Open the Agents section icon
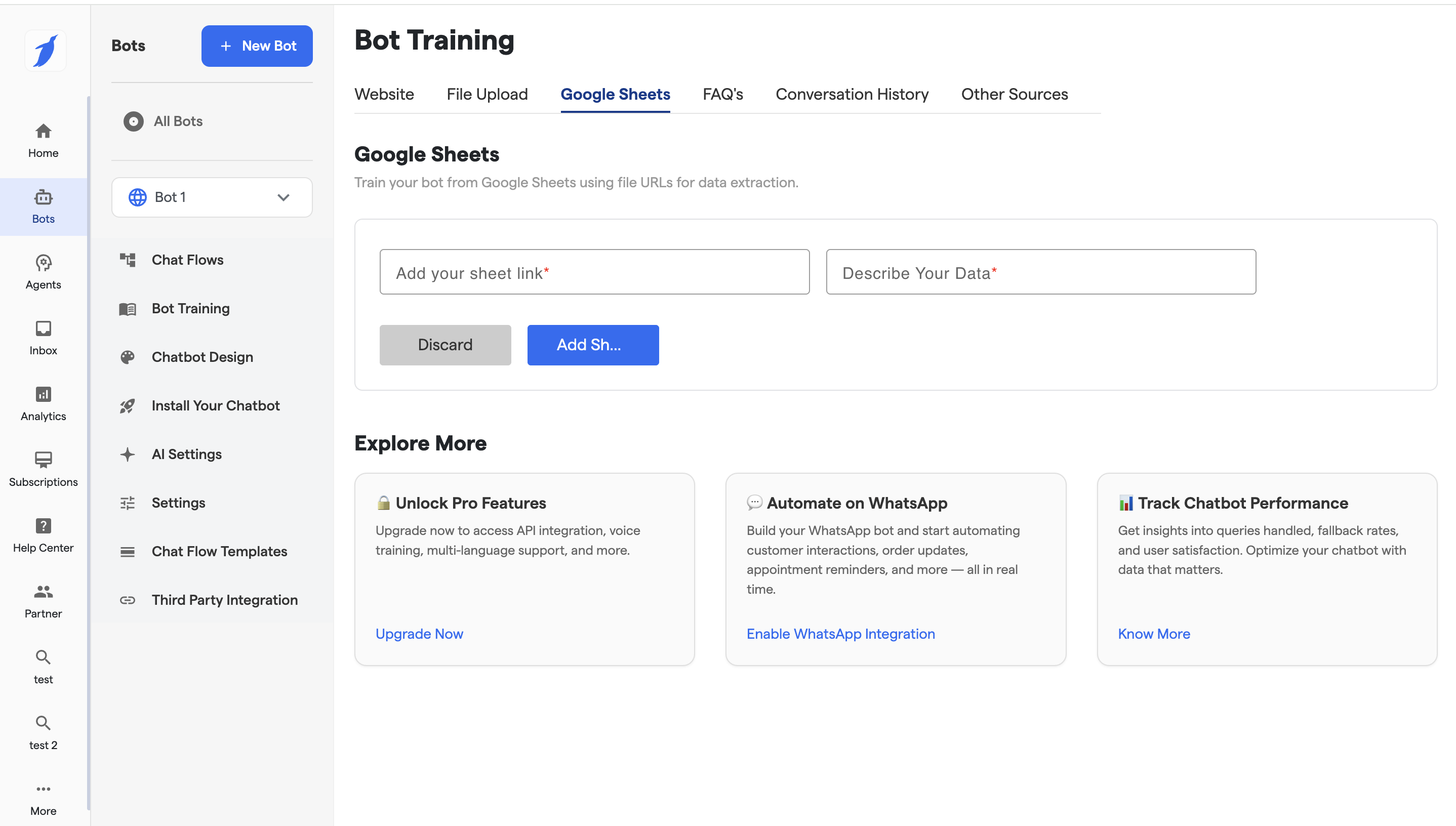Screen dimensions: 1456x826 tap(43, 263)
